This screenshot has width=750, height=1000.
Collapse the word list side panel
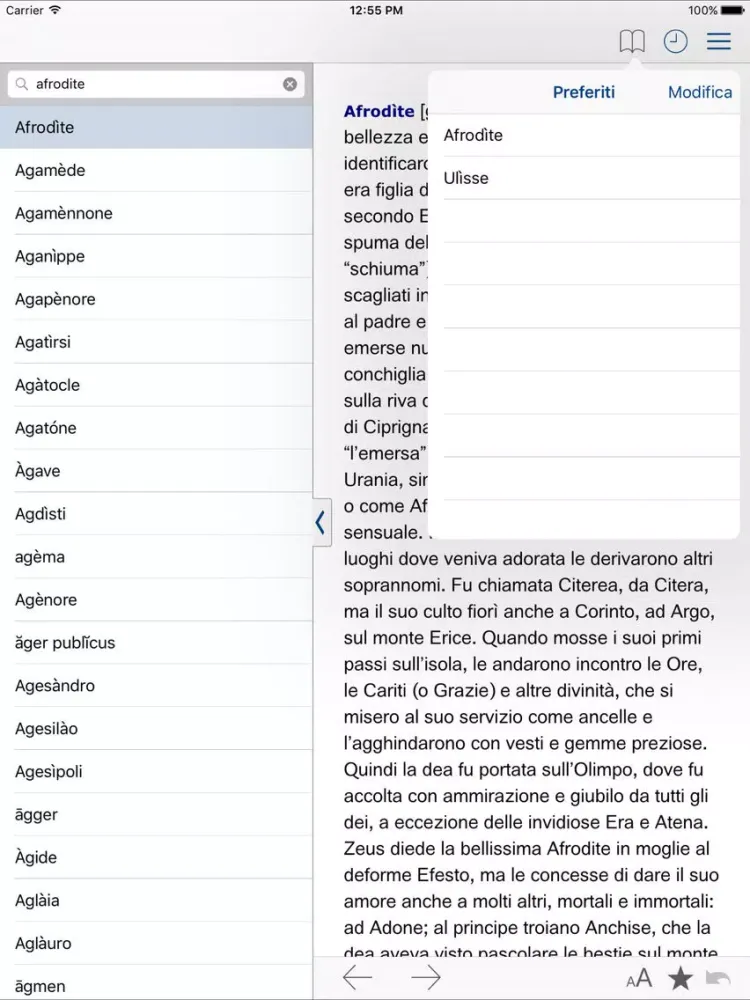click(320, 522)
